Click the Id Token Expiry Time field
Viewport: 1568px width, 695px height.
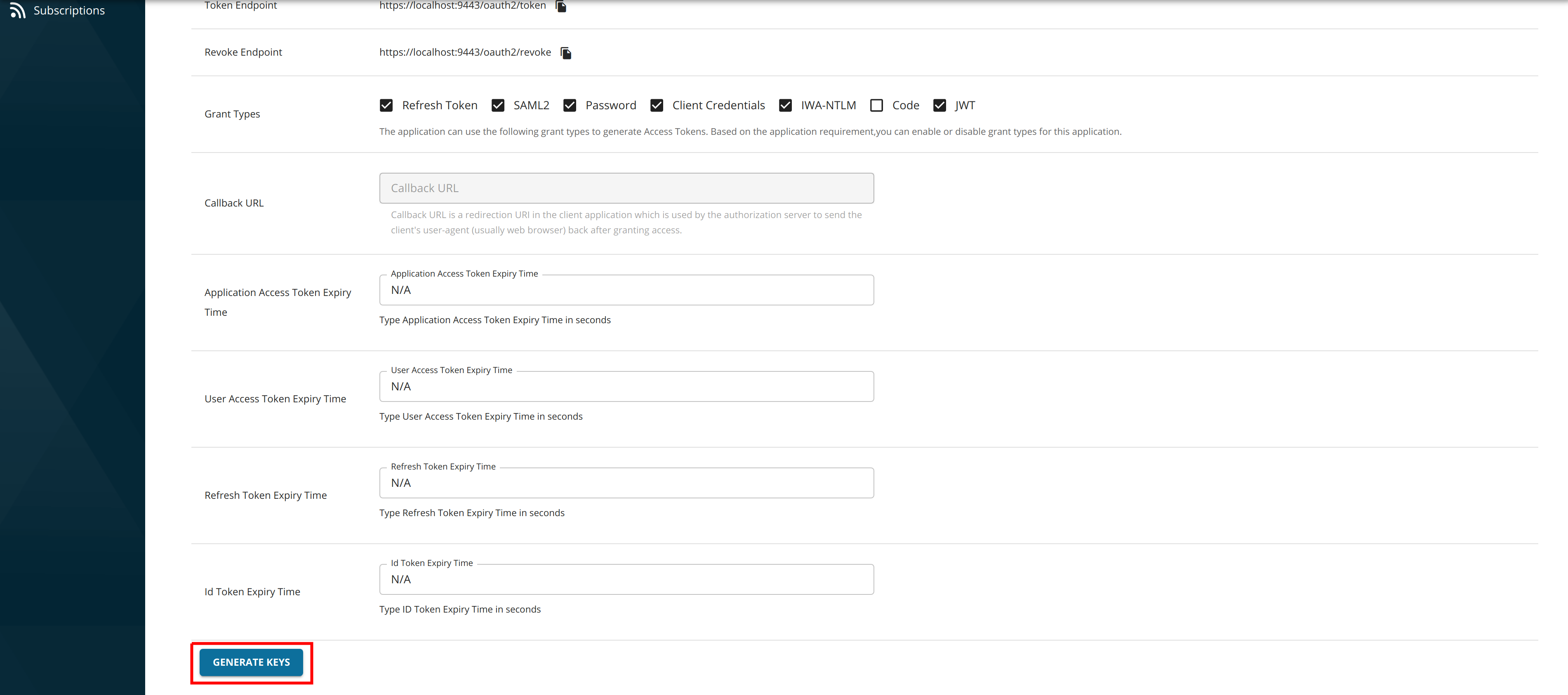coord(626,579)
